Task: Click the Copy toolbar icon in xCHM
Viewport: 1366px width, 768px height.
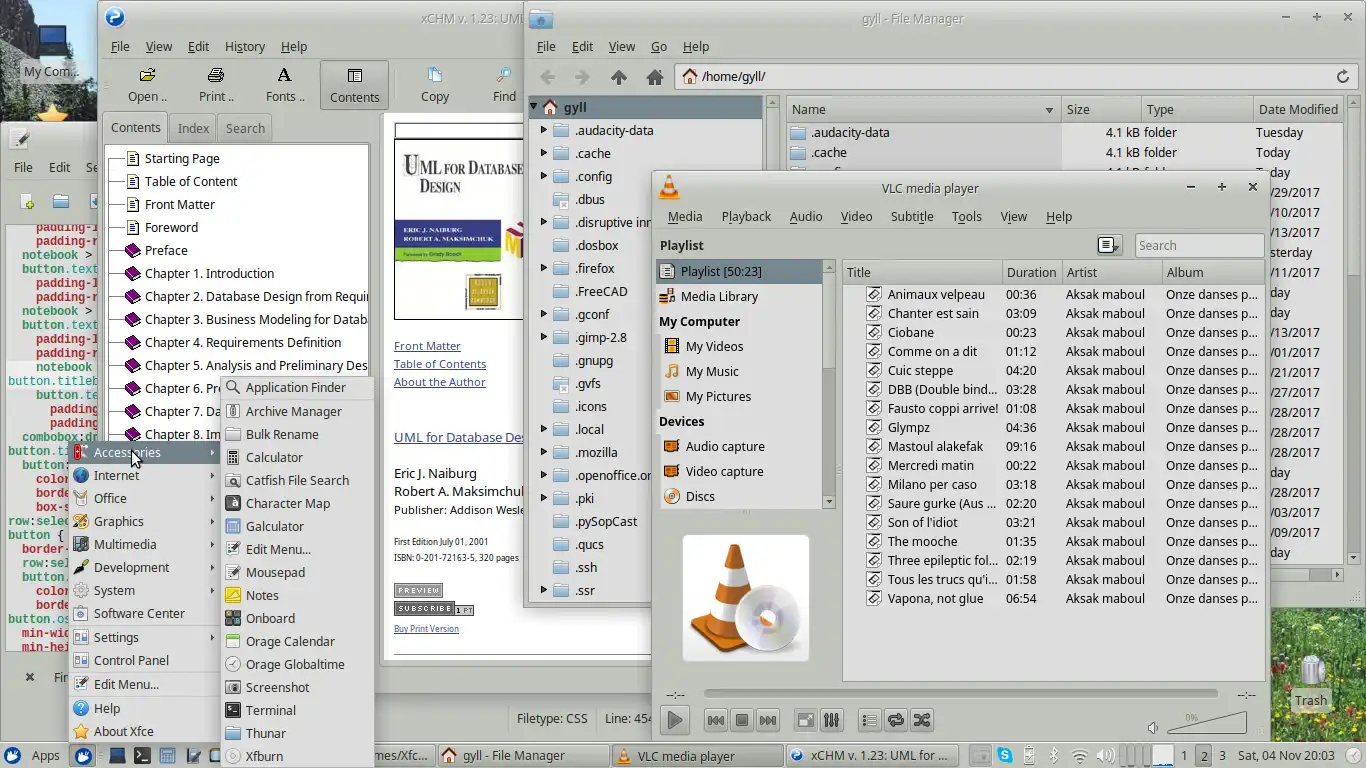Action: pos(435,85)
